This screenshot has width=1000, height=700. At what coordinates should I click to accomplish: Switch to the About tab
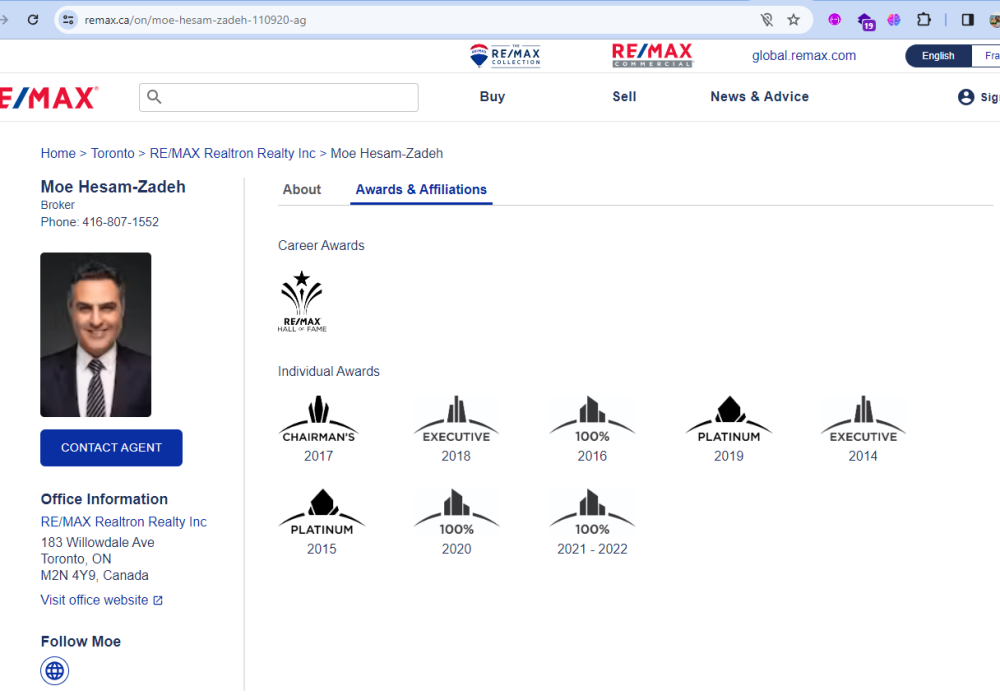[x=302, y=190]
